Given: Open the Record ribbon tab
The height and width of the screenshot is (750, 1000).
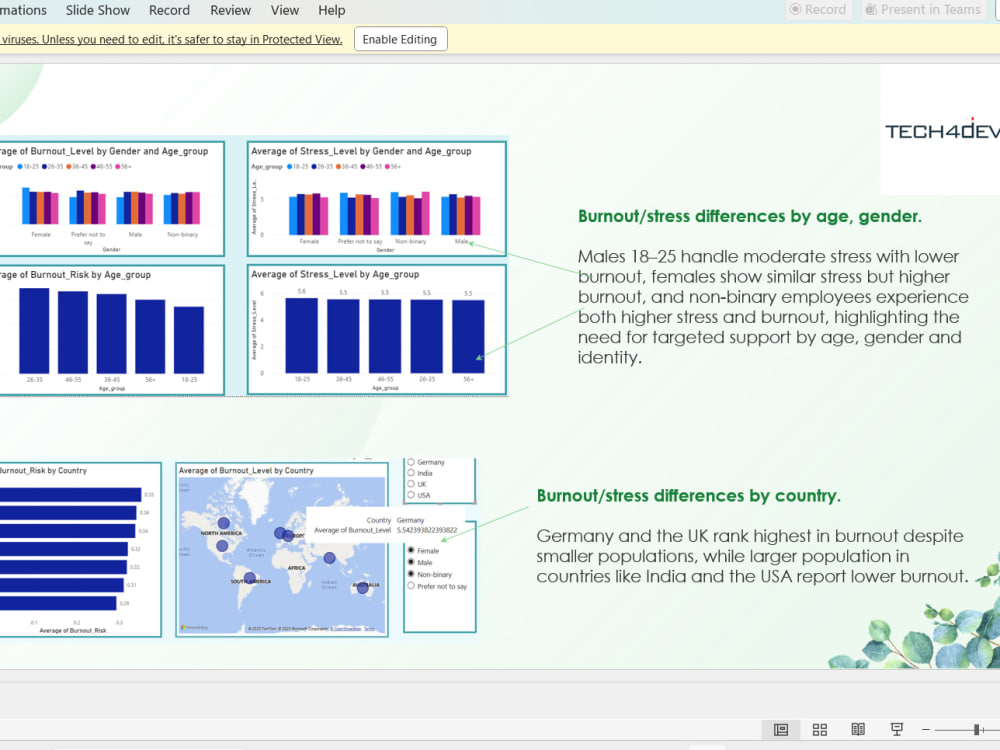Looking at the screenshot, I should click(x=169, y=10).
